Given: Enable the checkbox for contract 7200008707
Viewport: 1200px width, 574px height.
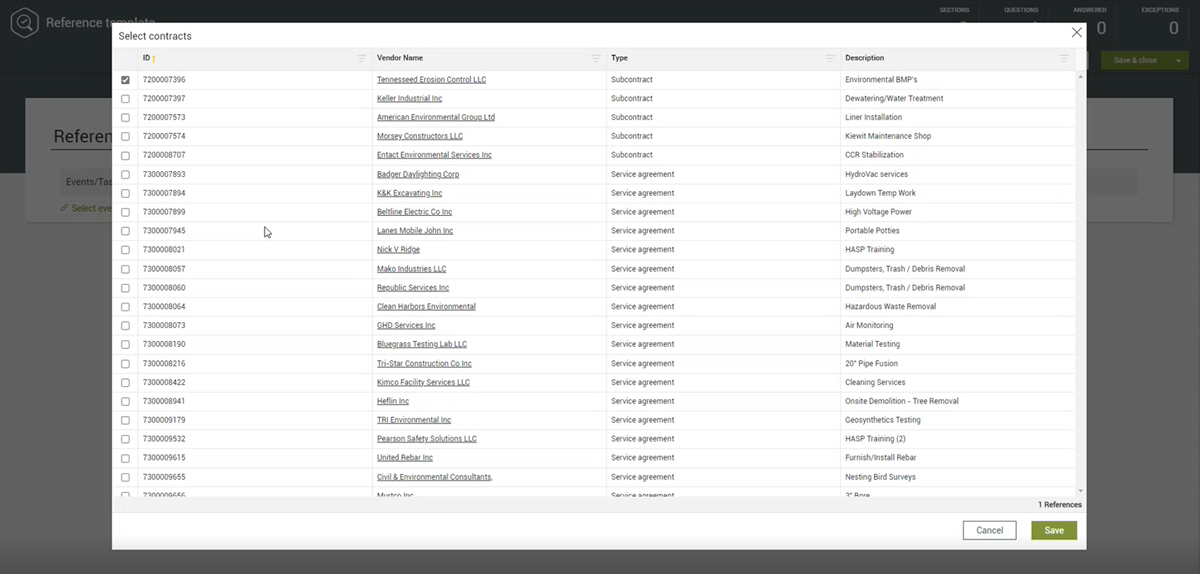Looking at the screenshot, I should tap(125, 156).
